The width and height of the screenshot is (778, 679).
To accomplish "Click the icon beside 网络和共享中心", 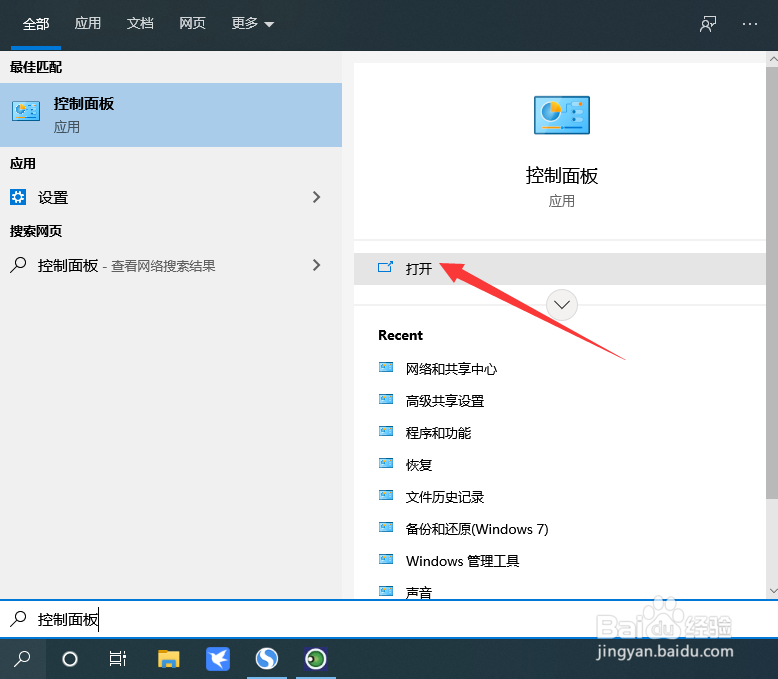I will [386, 367].
